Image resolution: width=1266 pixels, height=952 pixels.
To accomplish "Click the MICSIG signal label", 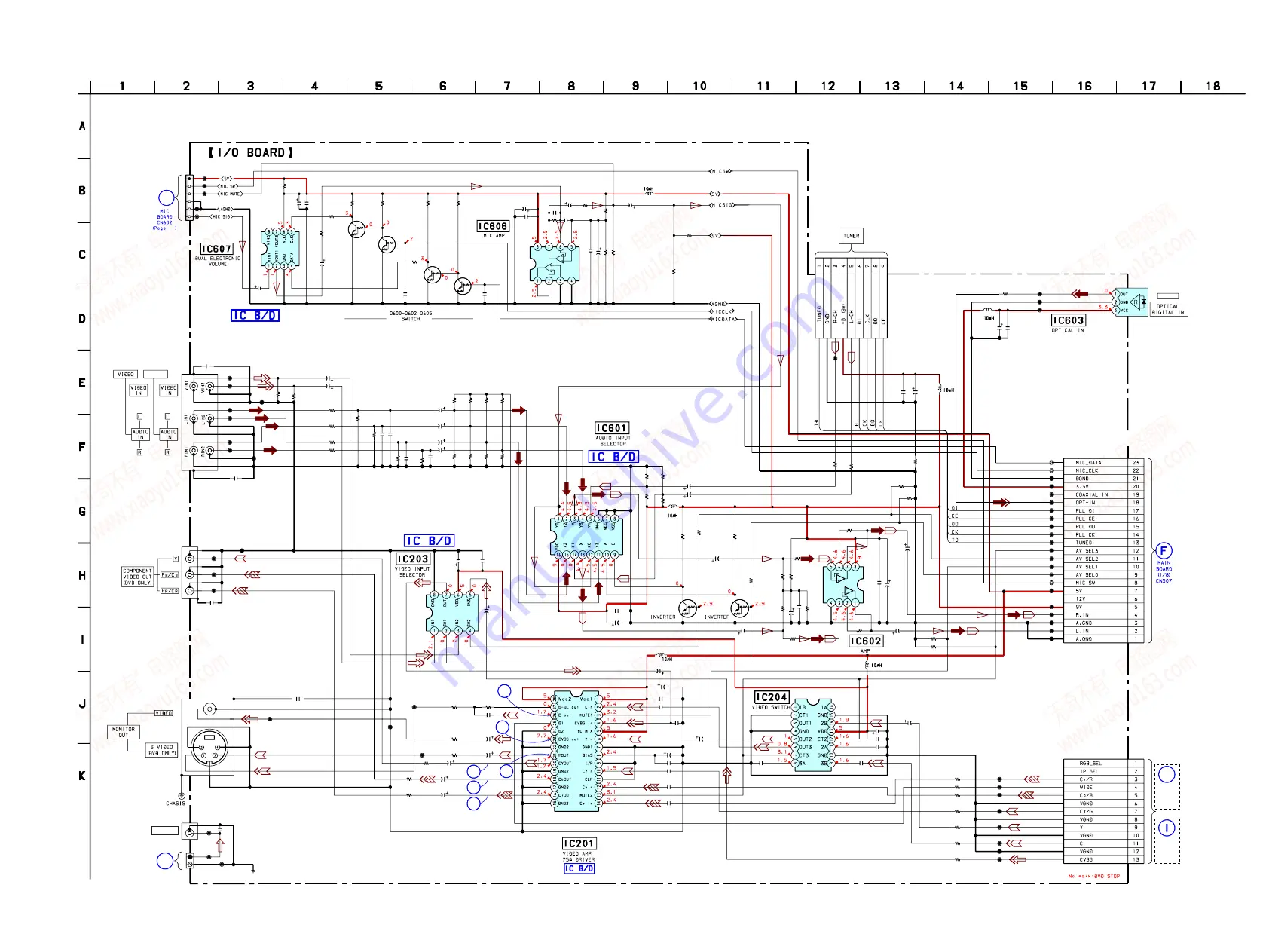I will click(721, 205).
